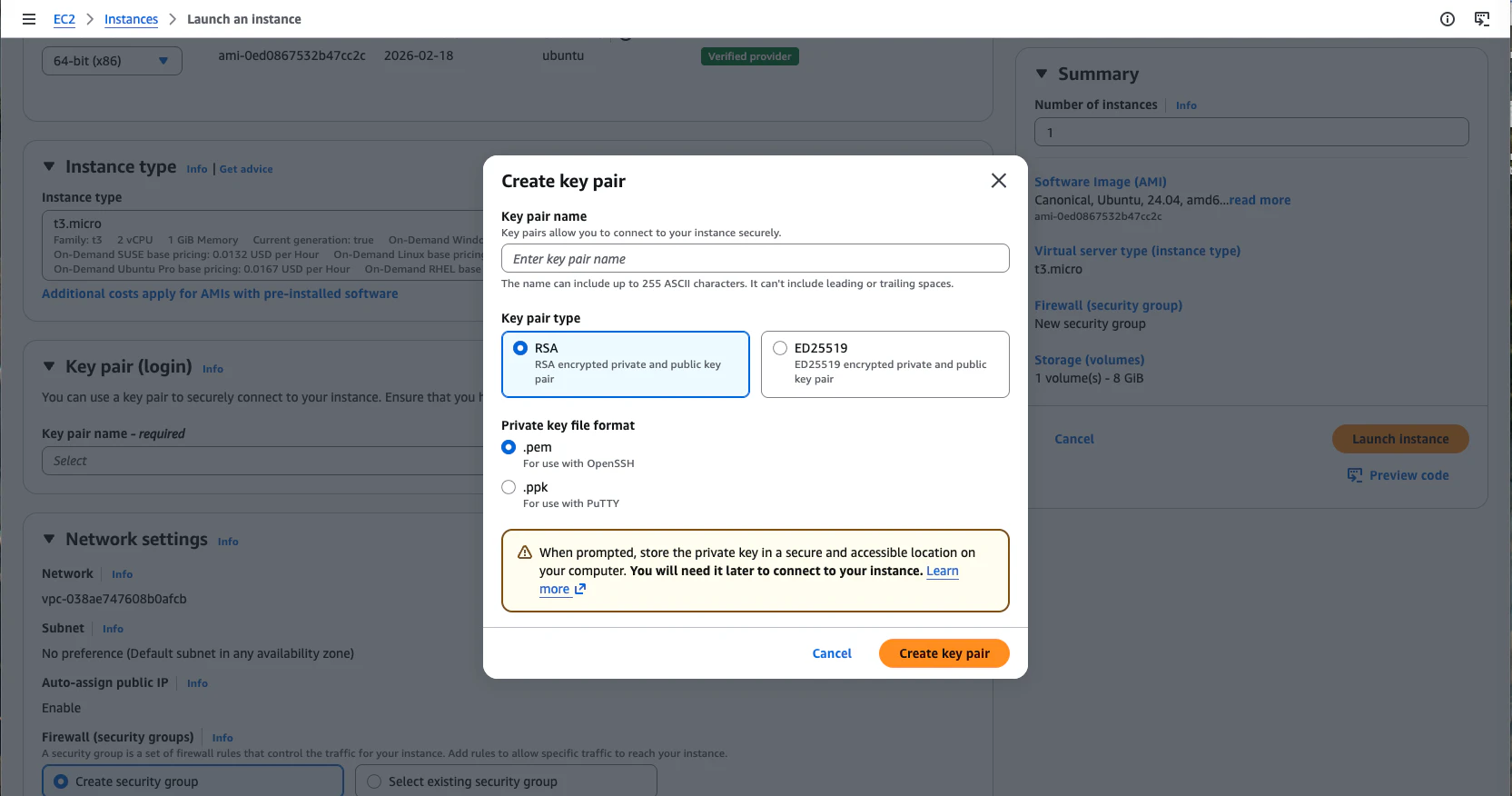
Task: Open Additional costs apply for AMIs link
Action: pos(220,294)
